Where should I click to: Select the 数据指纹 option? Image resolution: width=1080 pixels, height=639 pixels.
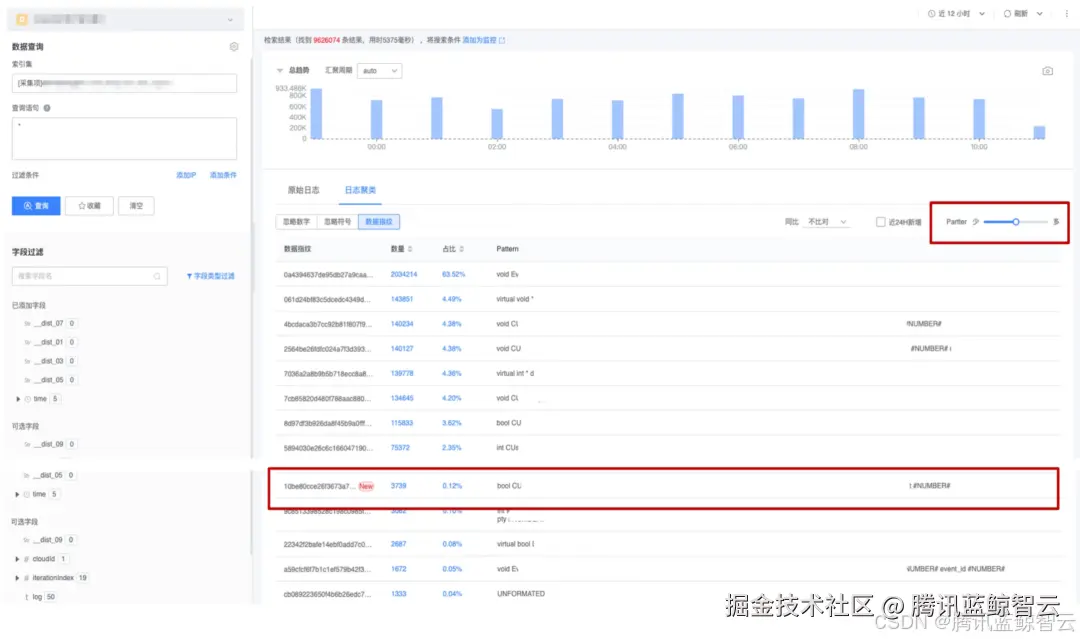pyautogui.click(x=379, y=222)
